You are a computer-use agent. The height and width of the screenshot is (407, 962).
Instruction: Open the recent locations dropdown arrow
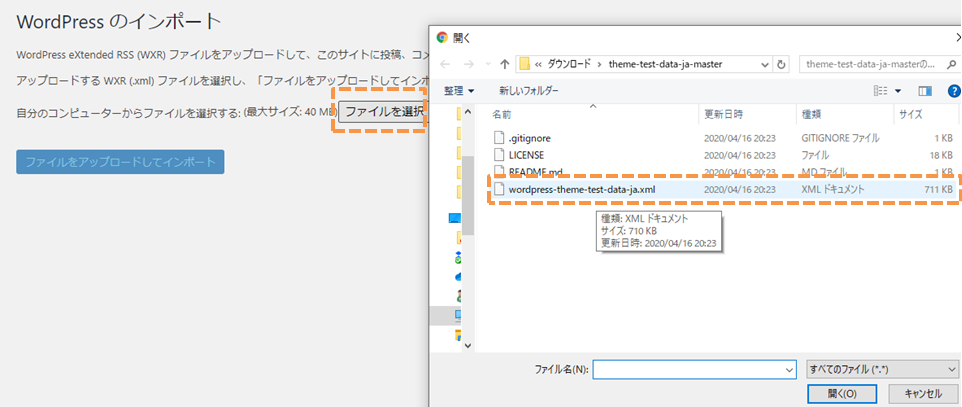click(x=488, y=64)
